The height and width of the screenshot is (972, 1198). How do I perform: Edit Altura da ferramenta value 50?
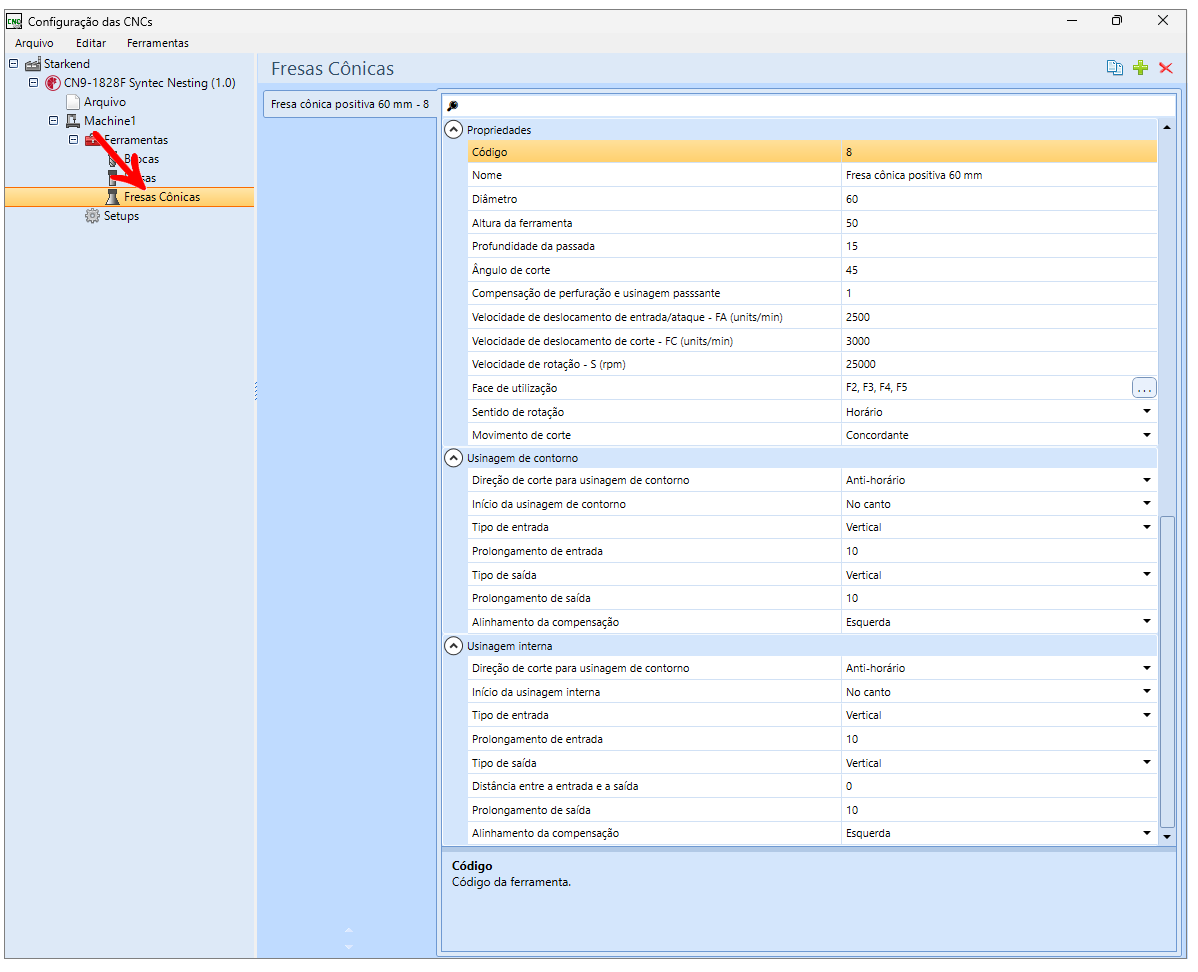coord(999,223)
